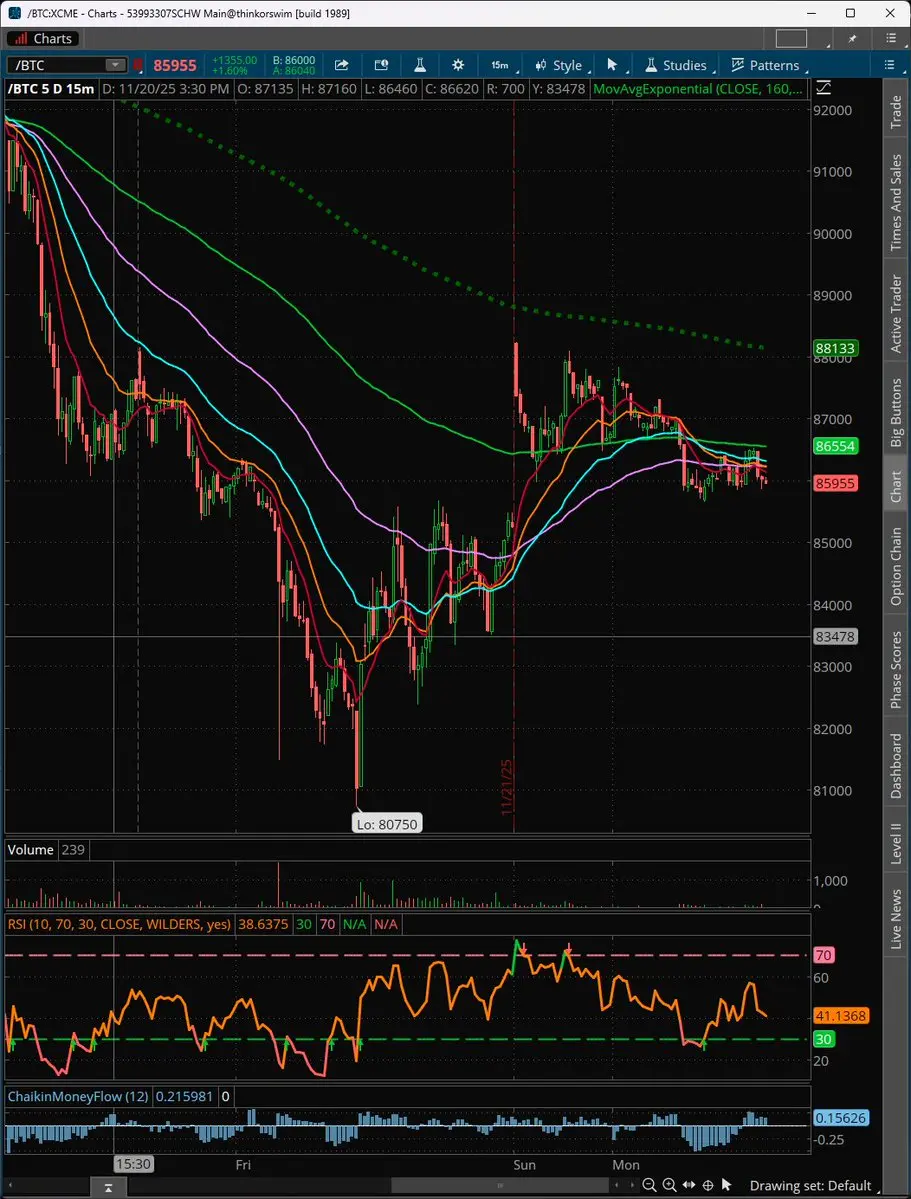The image size is (911, 1199).
Task: Click the A: 86040 ask quote
Action: pyautogui.click(x=294, y=70)
